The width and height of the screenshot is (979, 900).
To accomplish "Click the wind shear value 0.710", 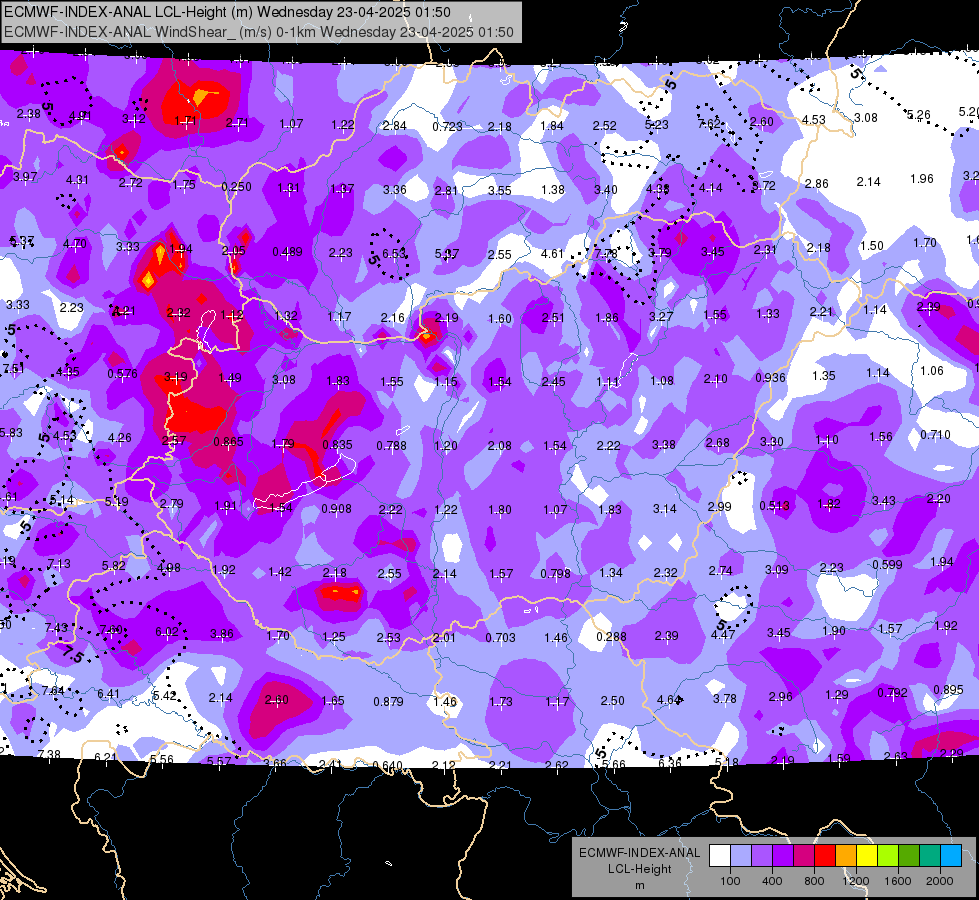I will [x=935, y=435].
